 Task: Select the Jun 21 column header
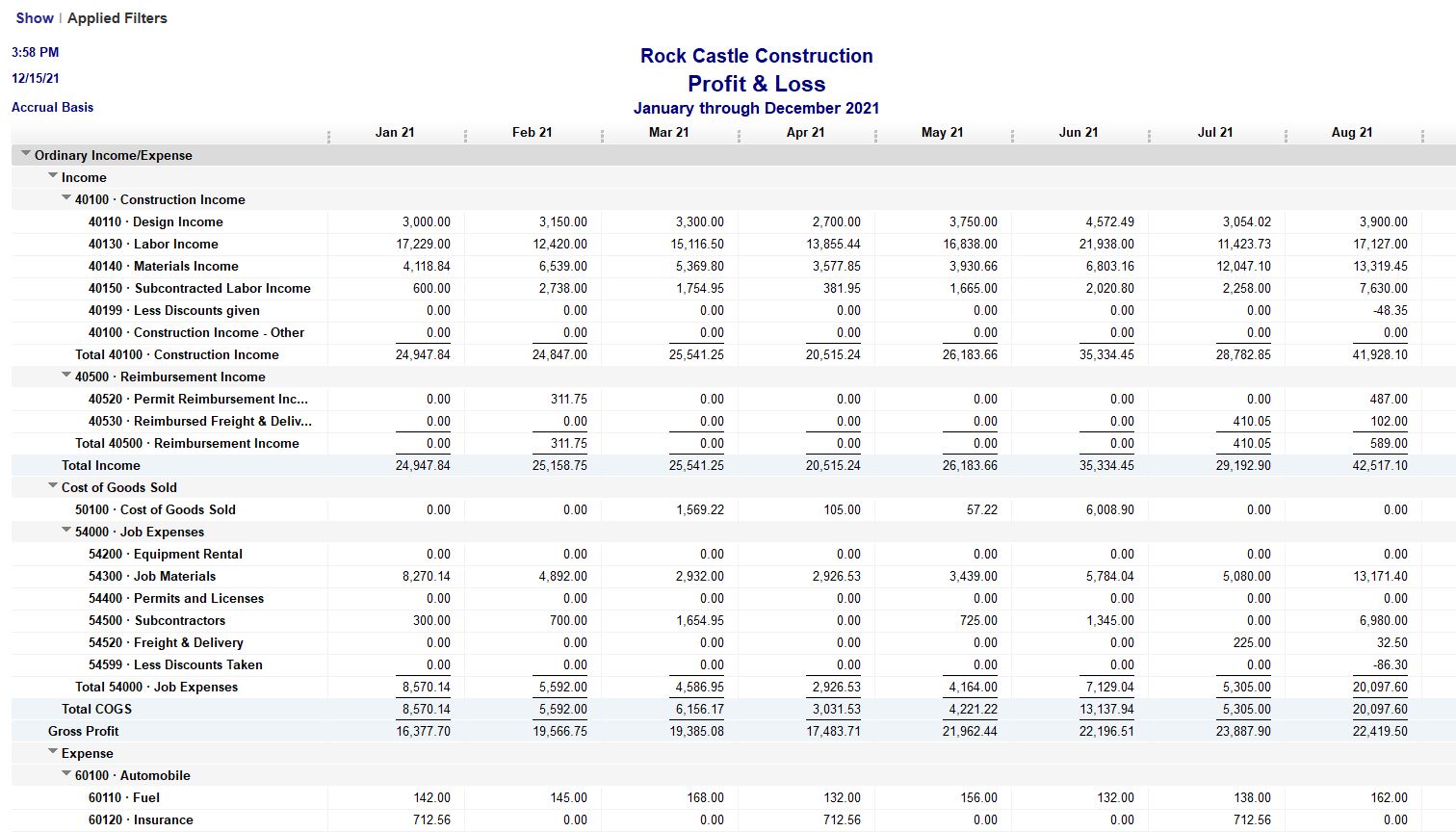tap(1079, 132)
